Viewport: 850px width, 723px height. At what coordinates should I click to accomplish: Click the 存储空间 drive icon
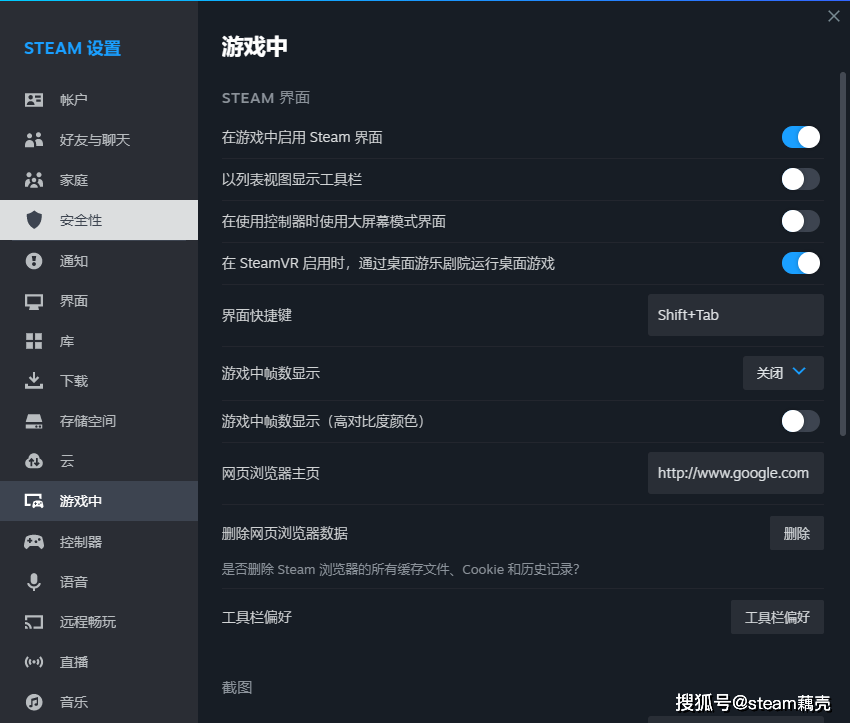pos(34,421)
